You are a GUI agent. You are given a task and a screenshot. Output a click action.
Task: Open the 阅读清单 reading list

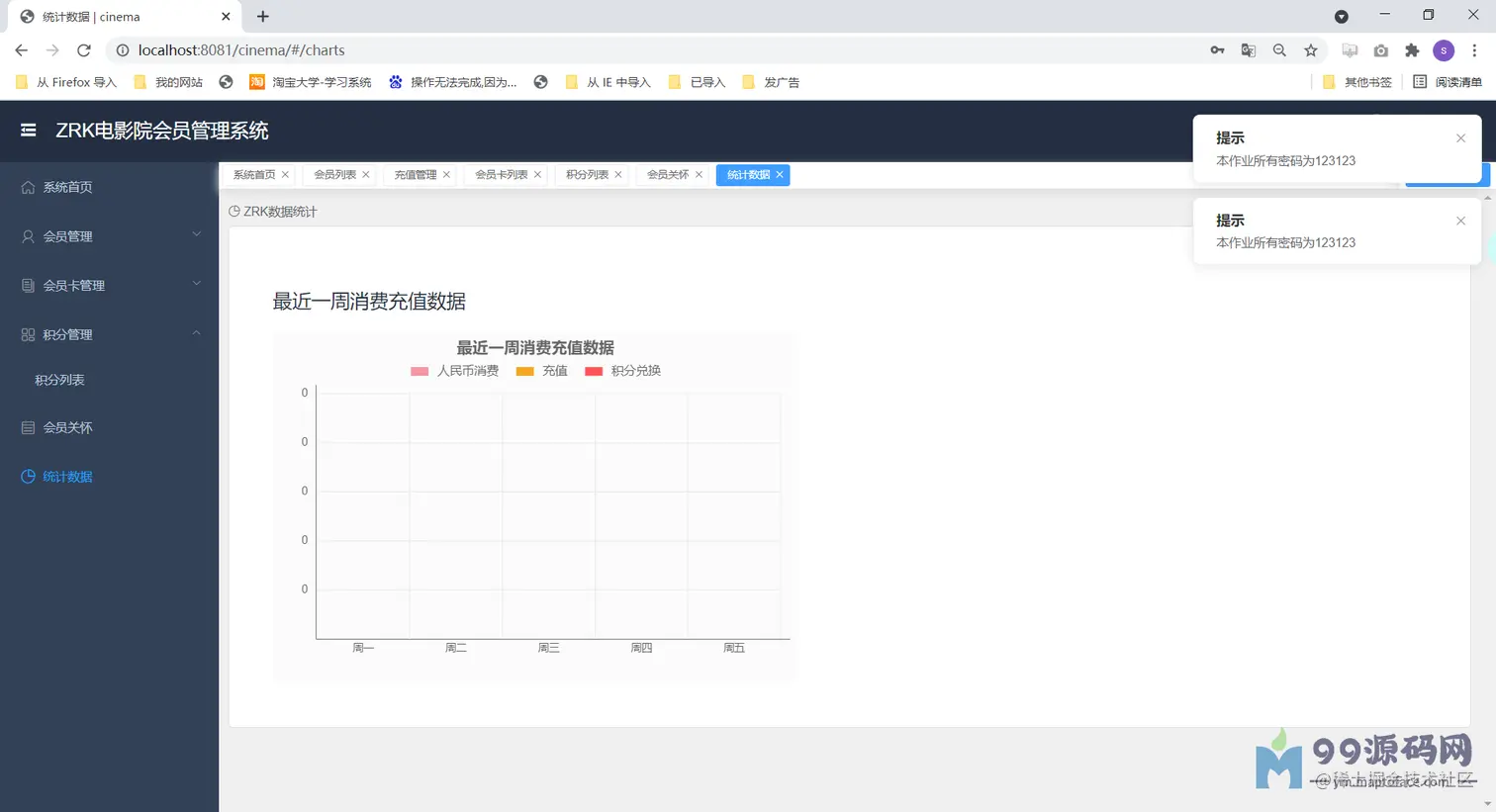point(1448,82)
